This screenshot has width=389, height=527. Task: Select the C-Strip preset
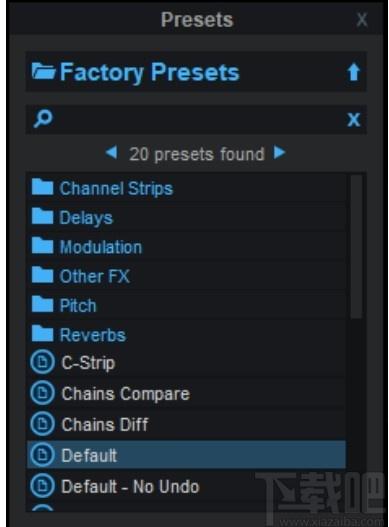click(x=186, y=363)
